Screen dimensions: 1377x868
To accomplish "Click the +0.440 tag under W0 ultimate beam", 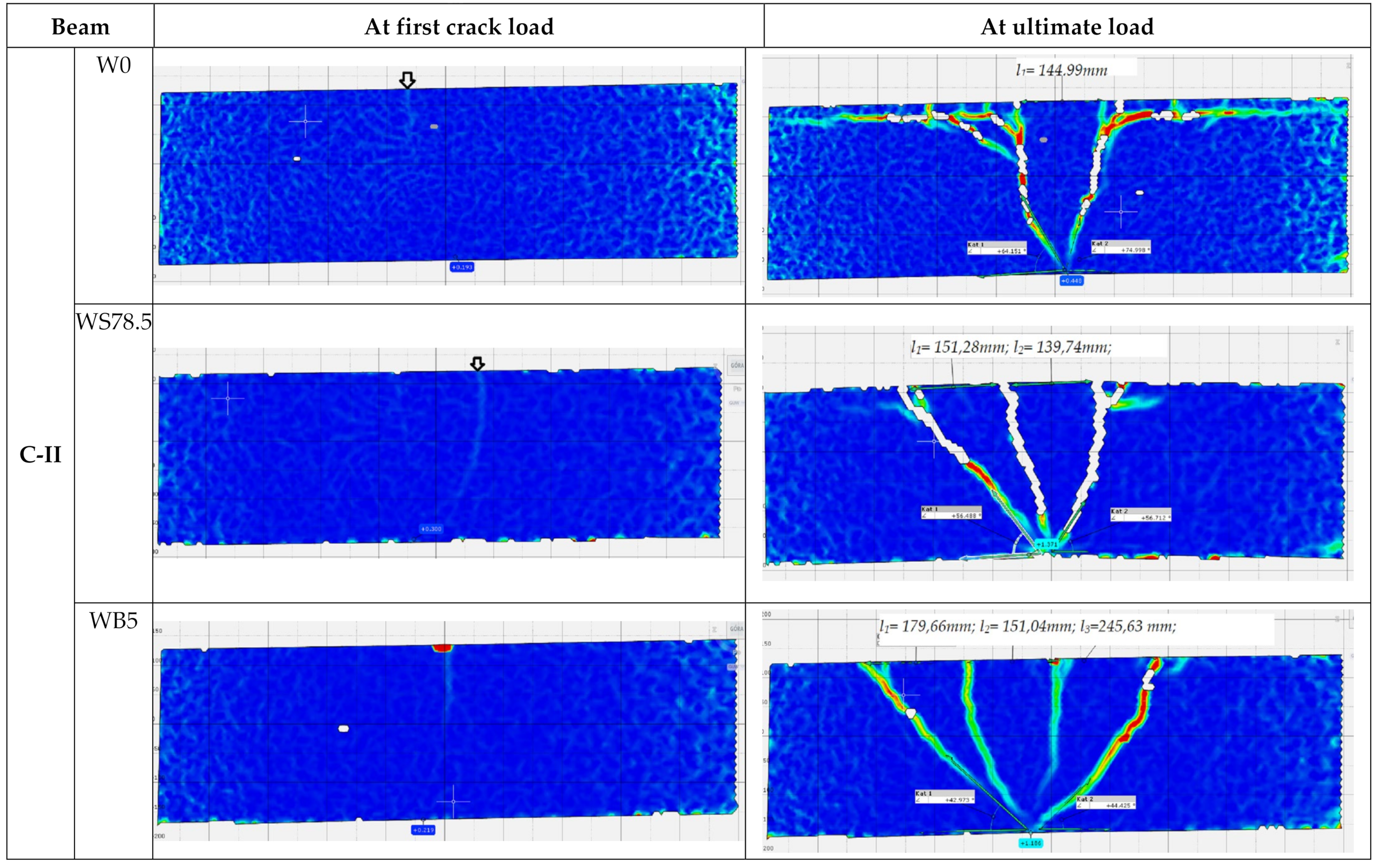I will [1071, 281].
